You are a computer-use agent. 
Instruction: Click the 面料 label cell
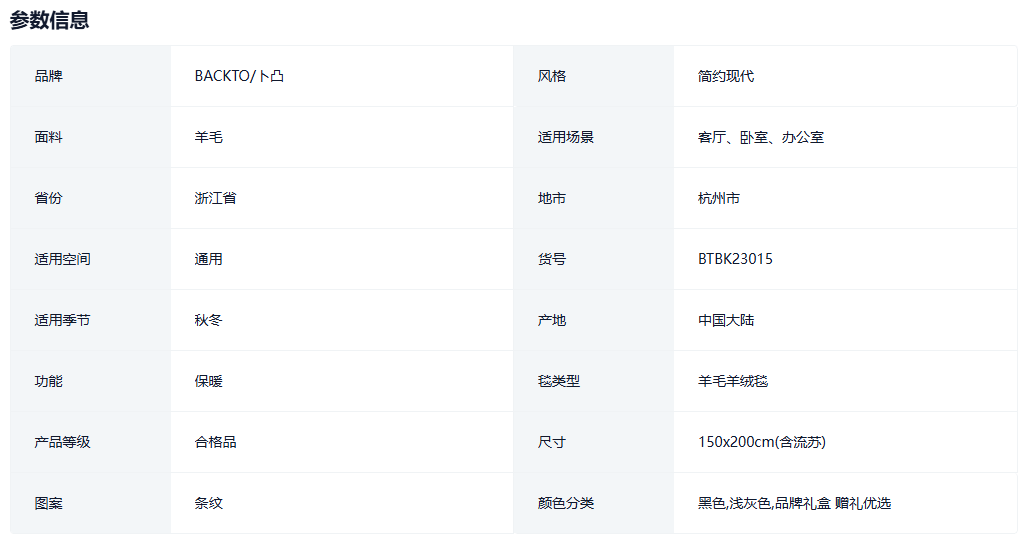point(48,137)
